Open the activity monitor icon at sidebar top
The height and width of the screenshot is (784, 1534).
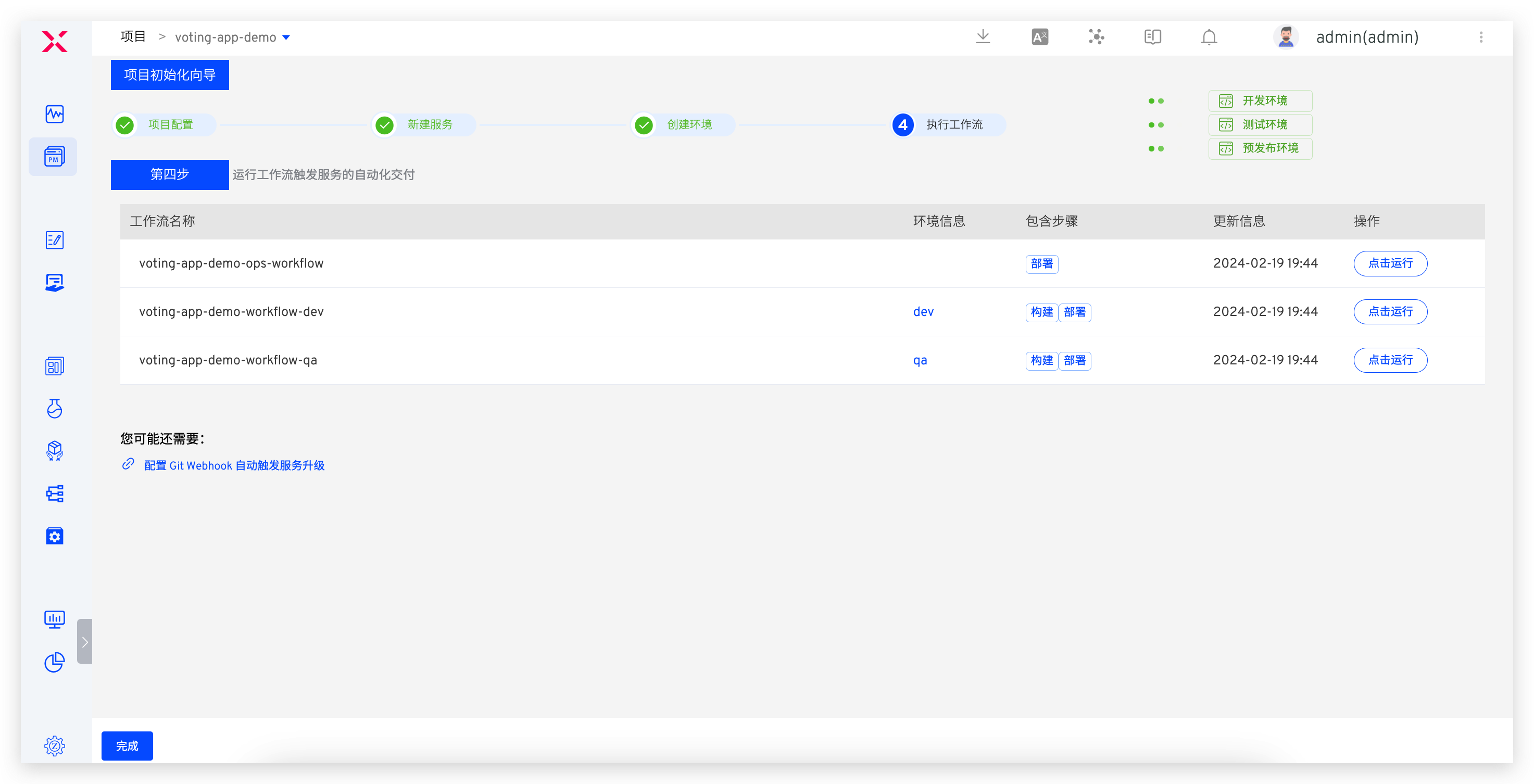[x=54, y=113]
